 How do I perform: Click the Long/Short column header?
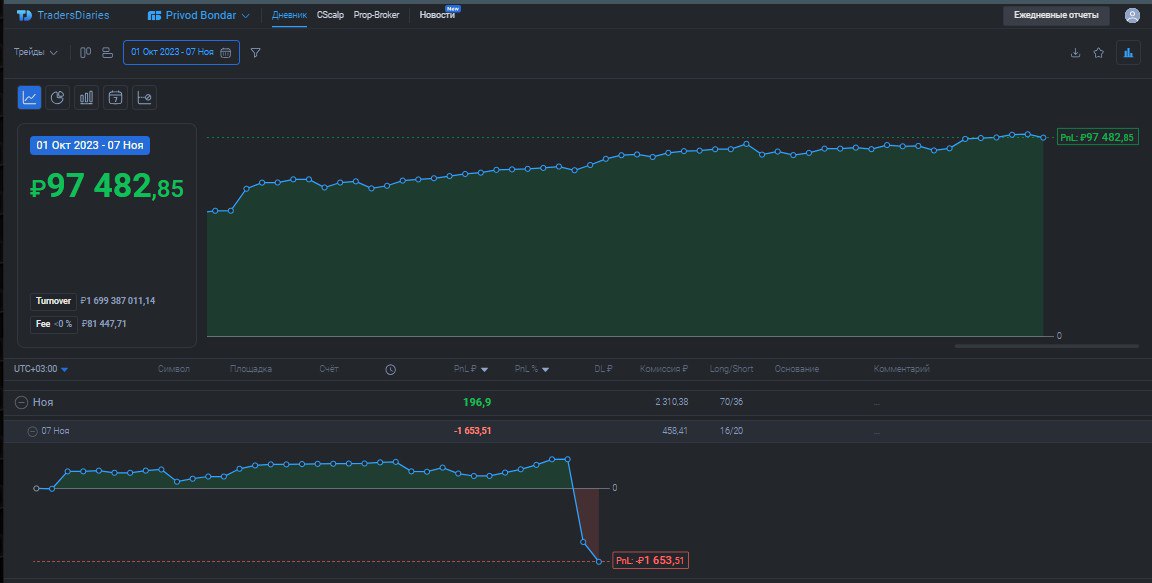pyautogui.click(x=731, y=369)
